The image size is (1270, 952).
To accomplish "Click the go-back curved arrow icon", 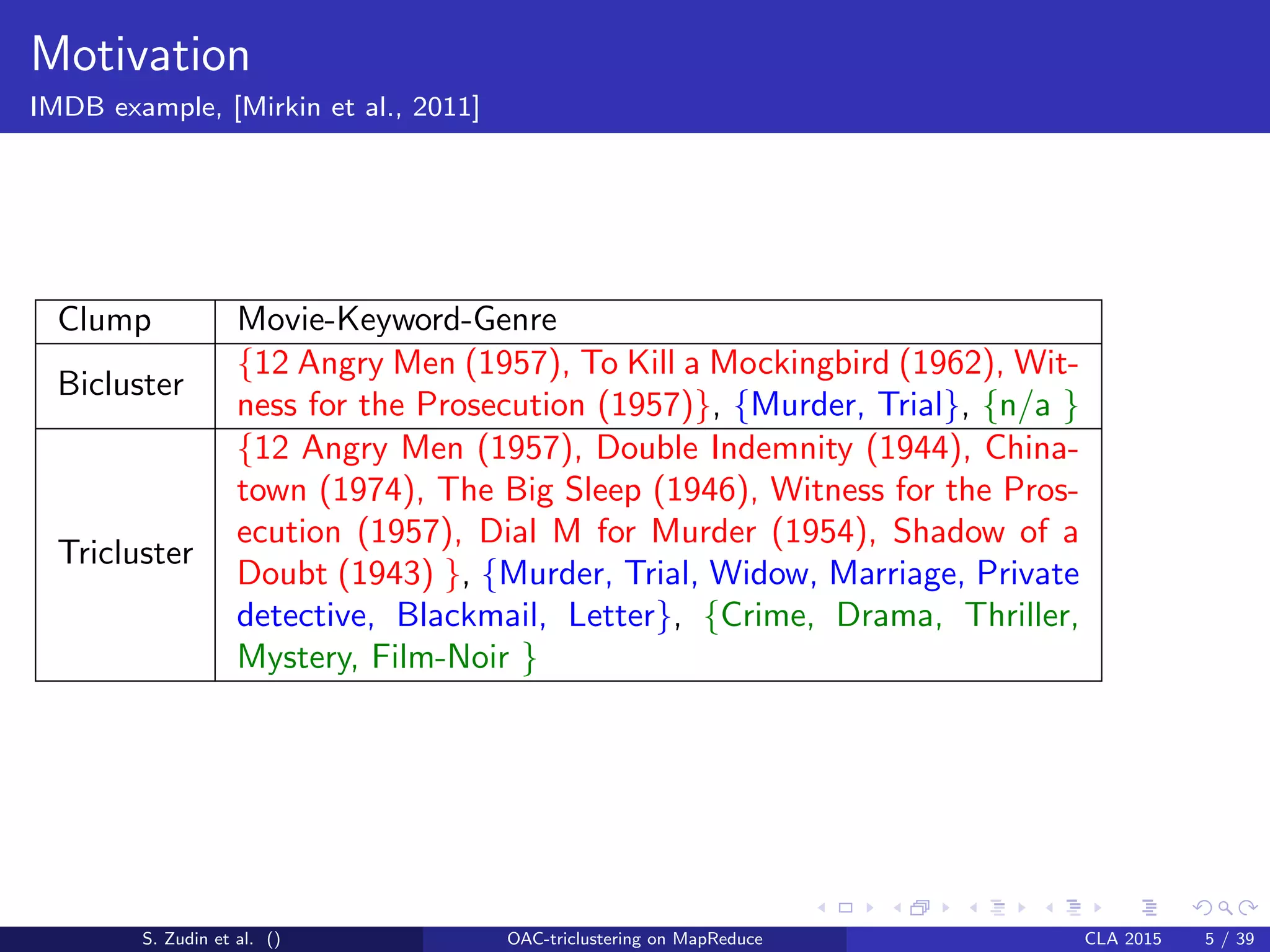I will 1202,908.
